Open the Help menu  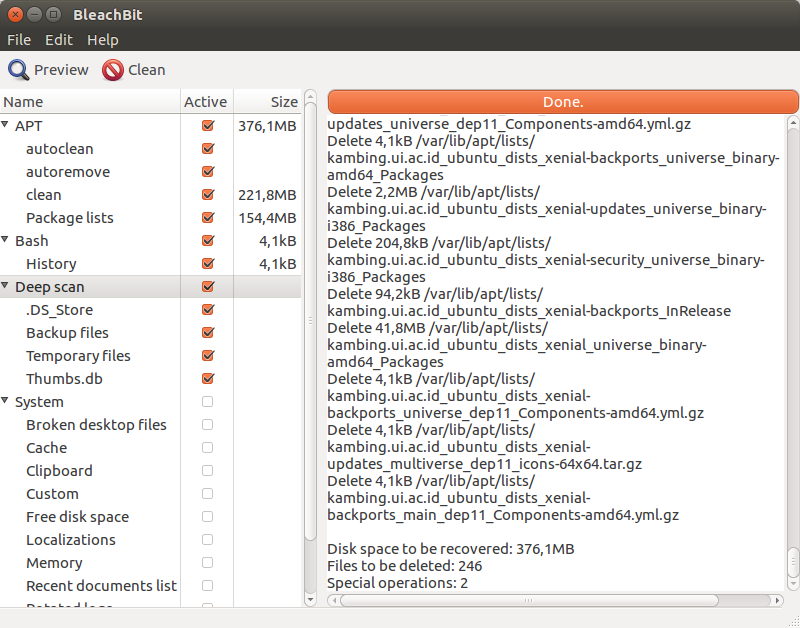[103, 40]
